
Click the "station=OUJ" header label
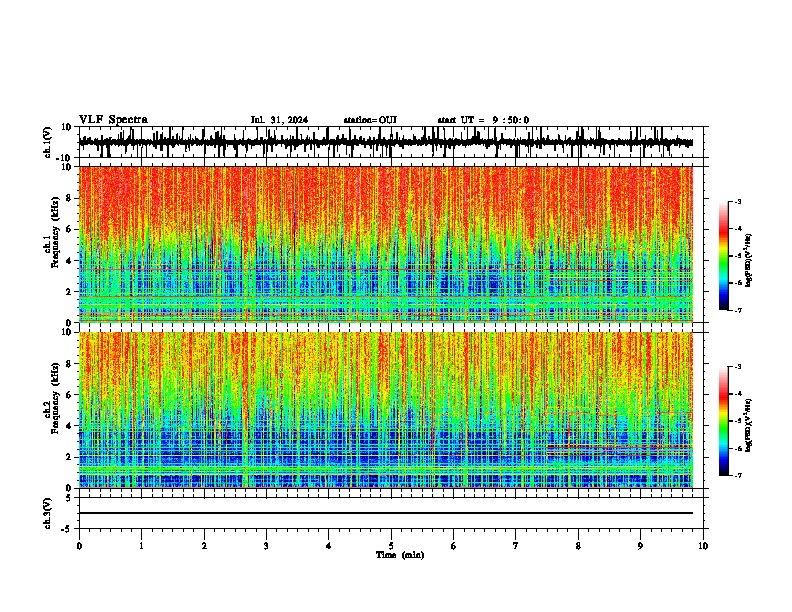[370, 120]
